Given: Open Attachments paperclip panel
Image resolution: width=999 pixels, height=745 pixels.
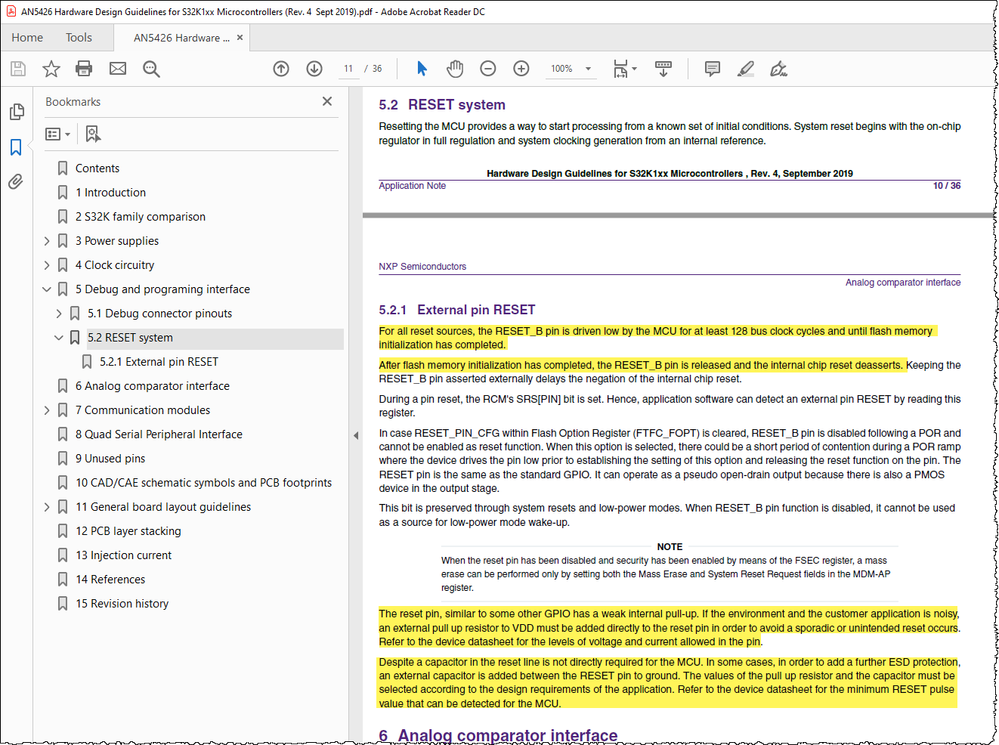Looking at the screenshot, I should click(16, 182).
